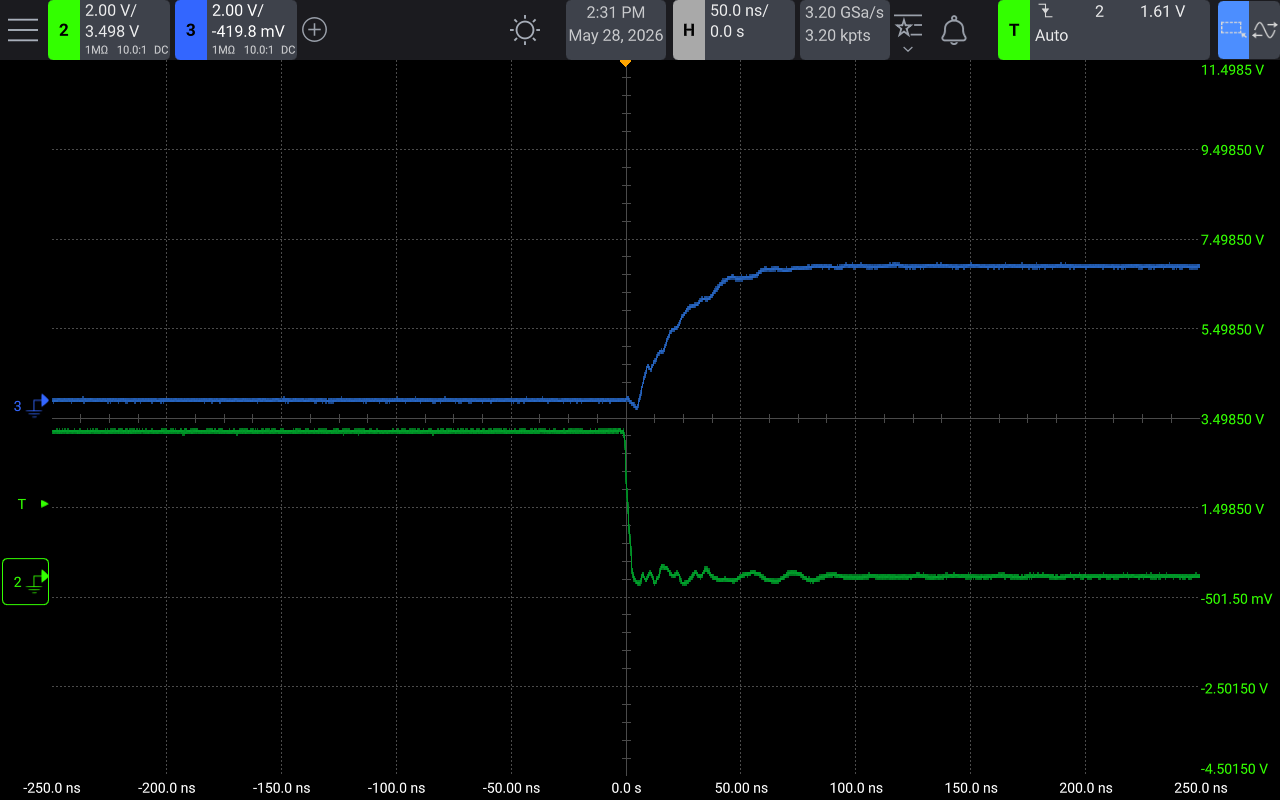Image resolution: width=1280 pixels, height=800 pixels.
Task: Click the 250.0 ns time axis label
Action: 1200,788
